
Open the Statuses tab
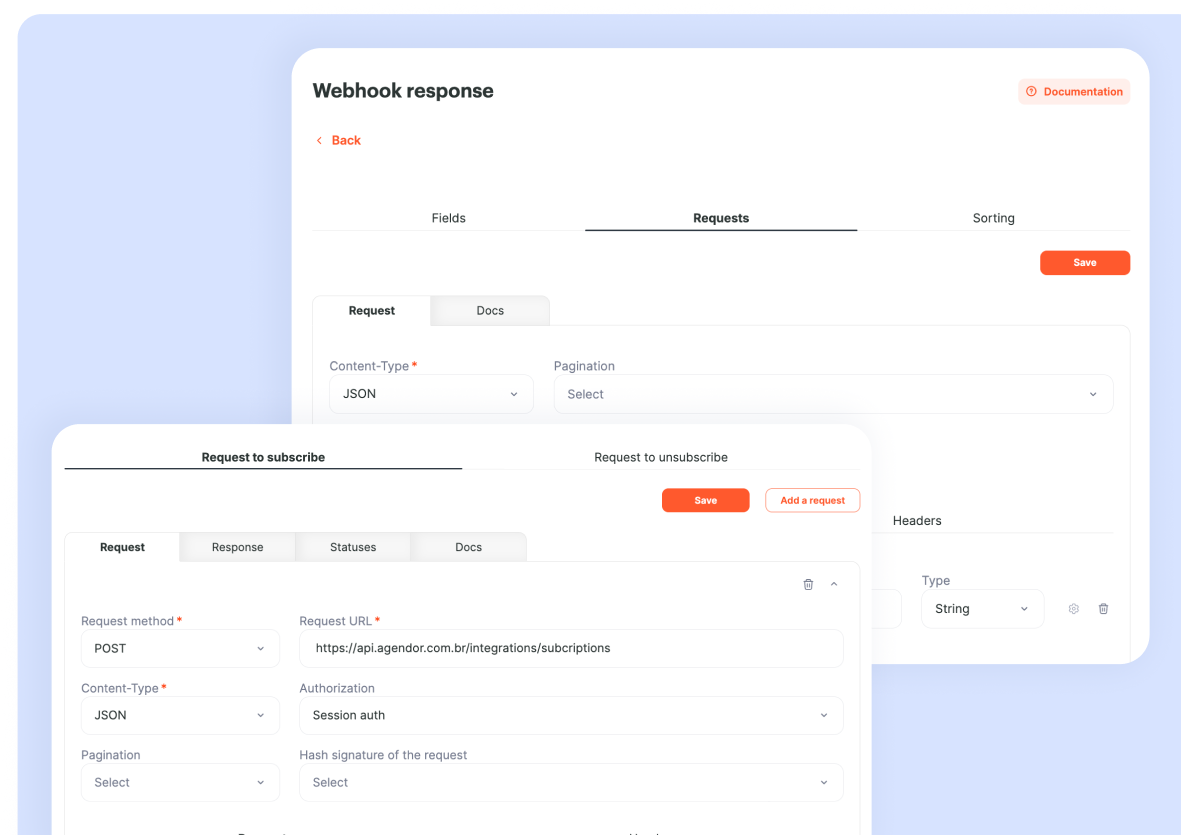click(x=353, y=547)
